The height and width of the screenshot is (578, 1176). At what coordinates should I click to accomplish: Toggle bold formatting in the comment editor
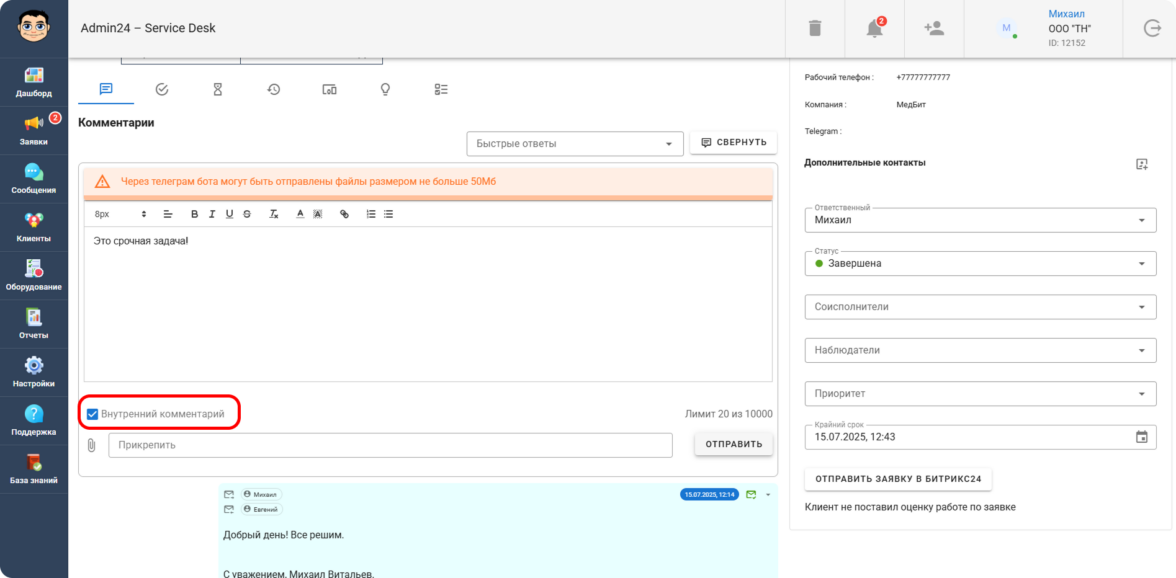tap(194, 214)
